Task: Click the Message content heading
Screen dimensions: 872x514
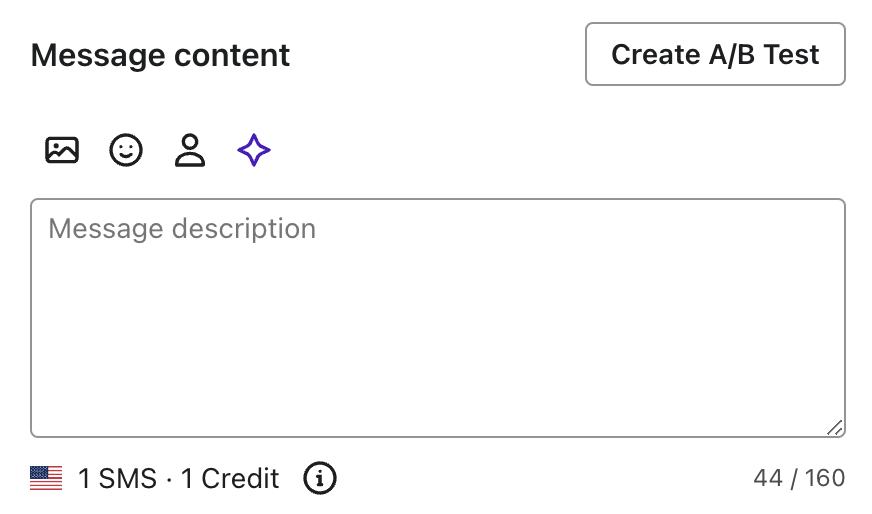Action: point(160,55)
